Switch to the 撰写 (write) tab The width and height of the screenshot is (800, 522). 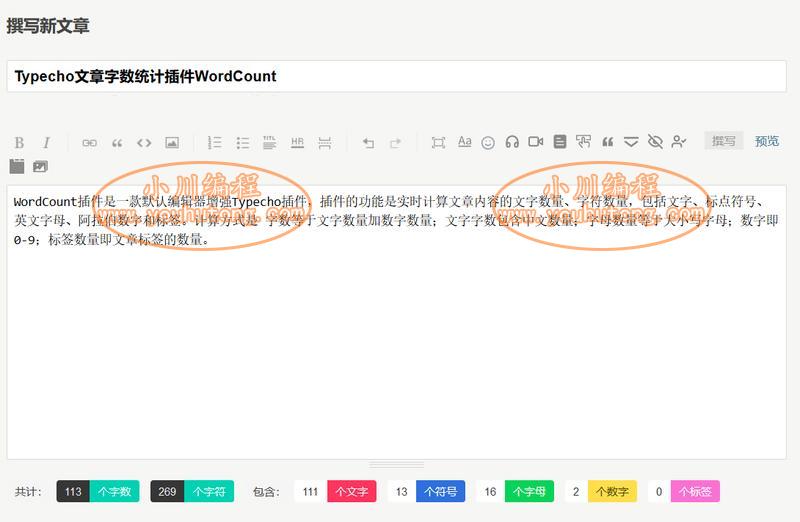point(723,141)
